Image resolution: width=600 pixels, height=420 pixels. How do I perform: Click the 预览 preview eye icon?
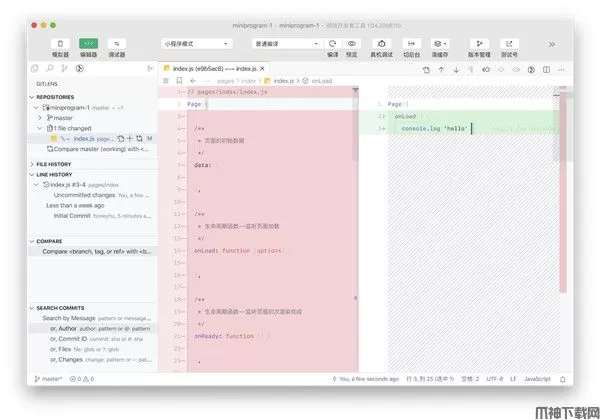tap(352, 44)
